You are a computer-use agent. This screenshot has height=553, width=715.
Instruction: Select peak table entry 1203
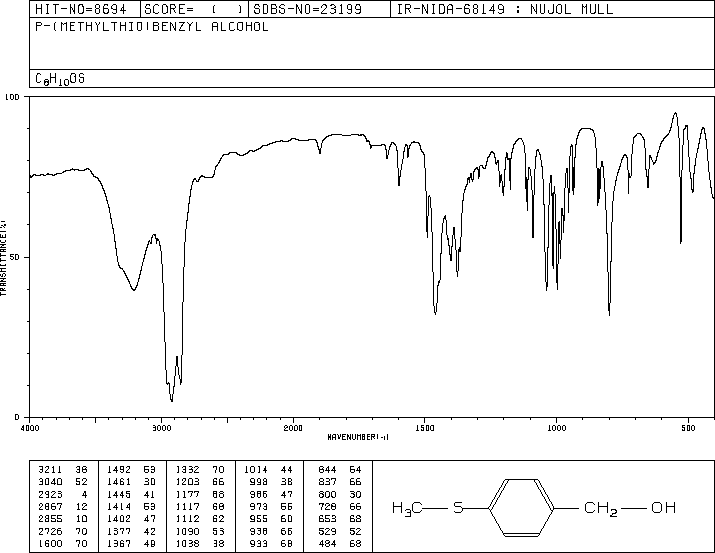[187, 482]
